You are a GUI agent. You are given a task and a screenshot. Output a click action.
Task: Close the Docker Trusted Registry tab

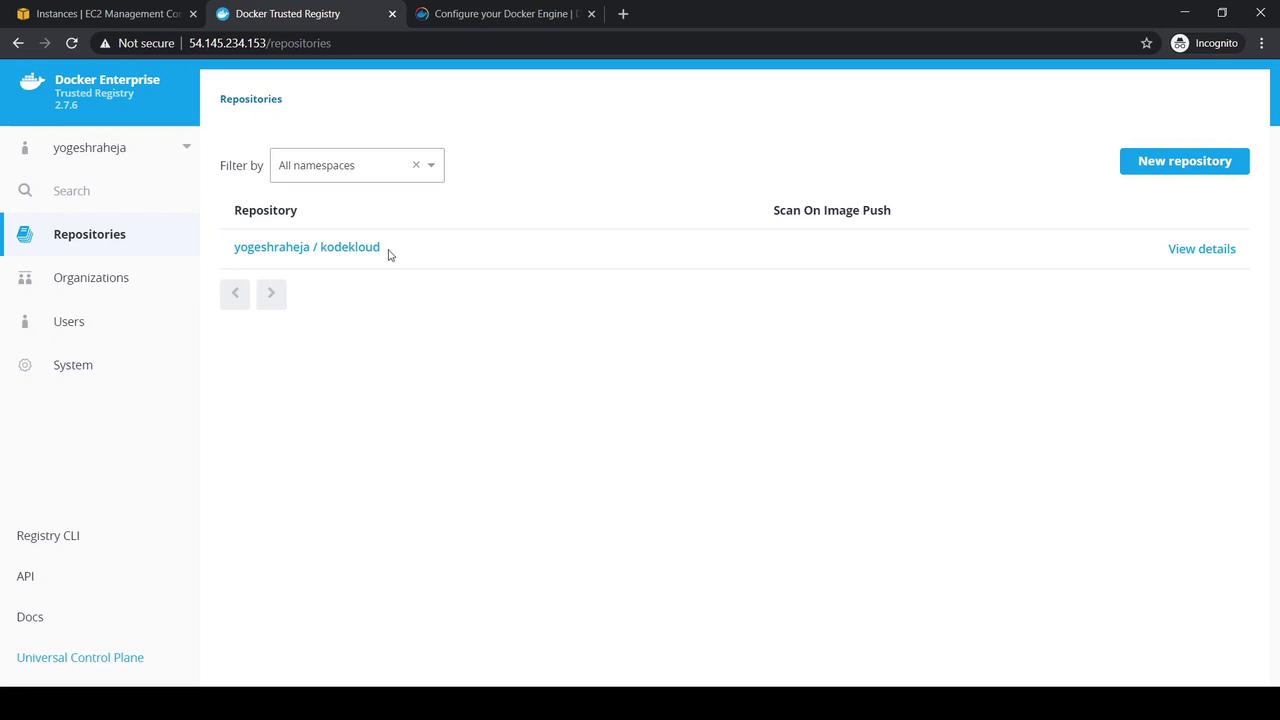pyautogui.click(x=392, y=14)
